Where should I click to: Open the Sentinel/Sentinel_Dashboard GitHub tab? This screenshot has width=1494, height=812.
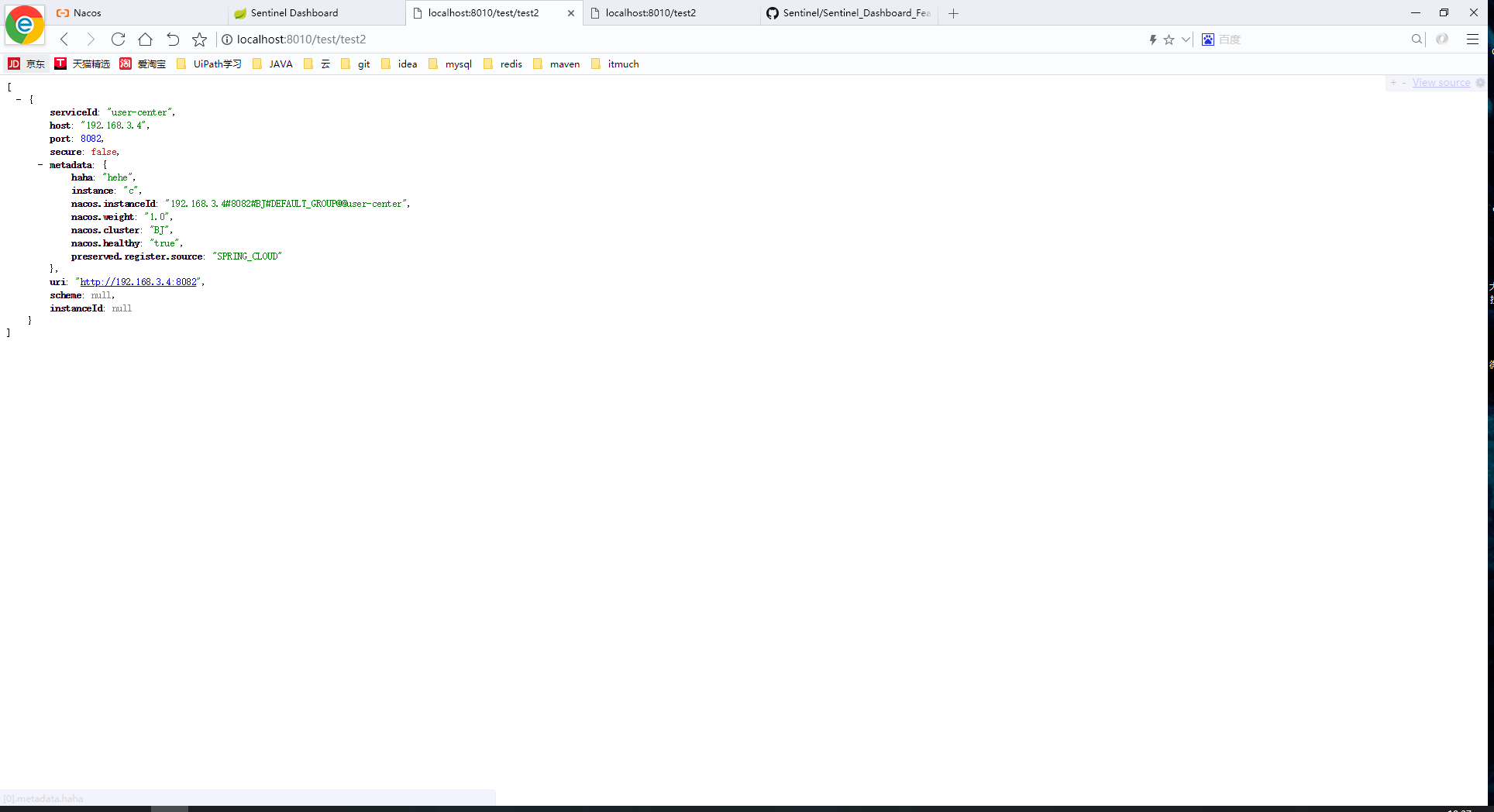[x=849, y=13]
